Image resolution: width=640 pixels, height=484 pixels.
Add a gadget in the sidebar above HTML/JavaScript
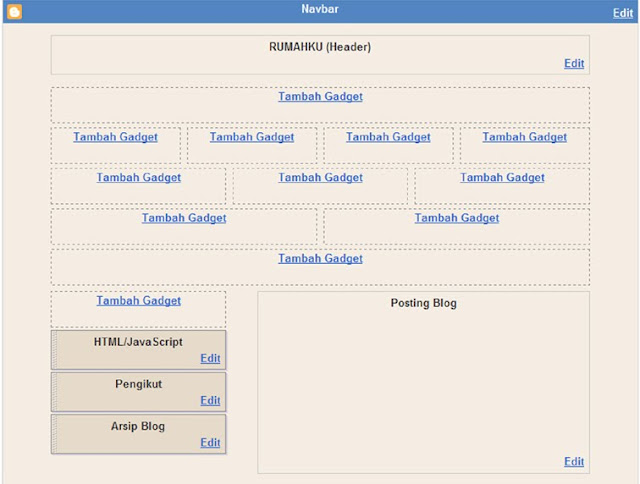tap(139, 300)
